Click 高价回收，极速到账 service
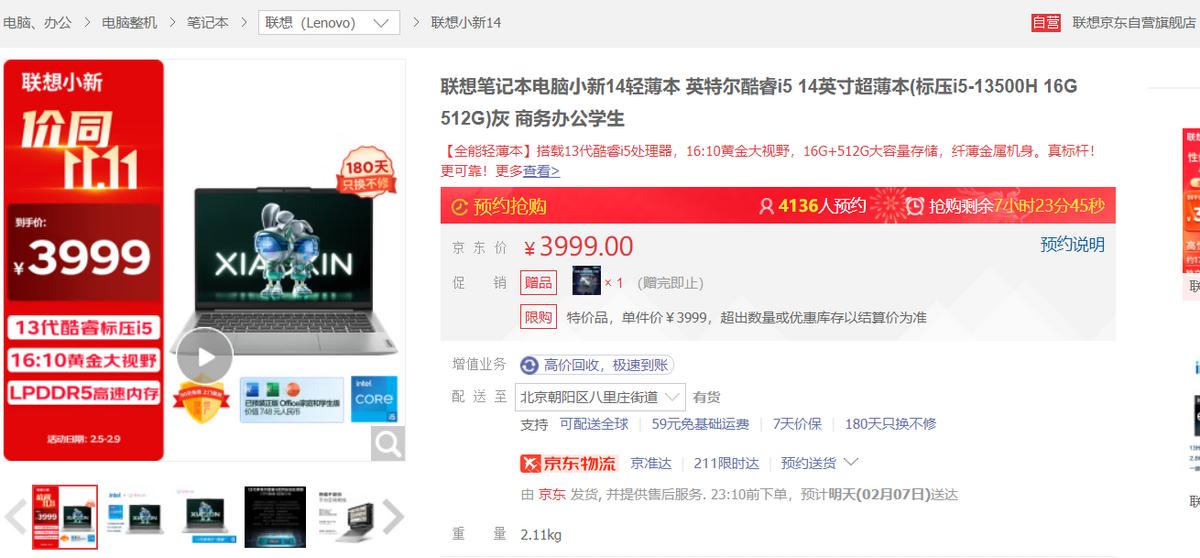Viewport: 1200px width, 558px height. (606, 365)
